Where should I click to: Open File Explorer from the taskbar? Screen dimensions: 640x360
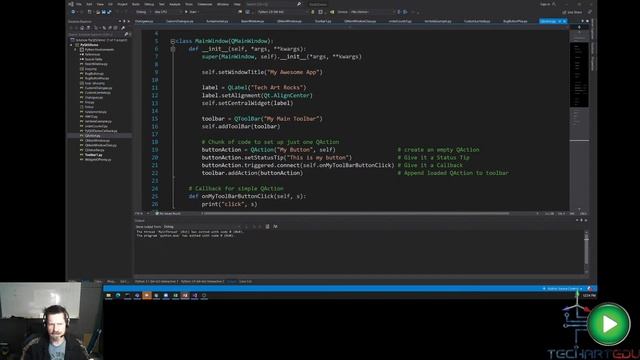(109, 295)
